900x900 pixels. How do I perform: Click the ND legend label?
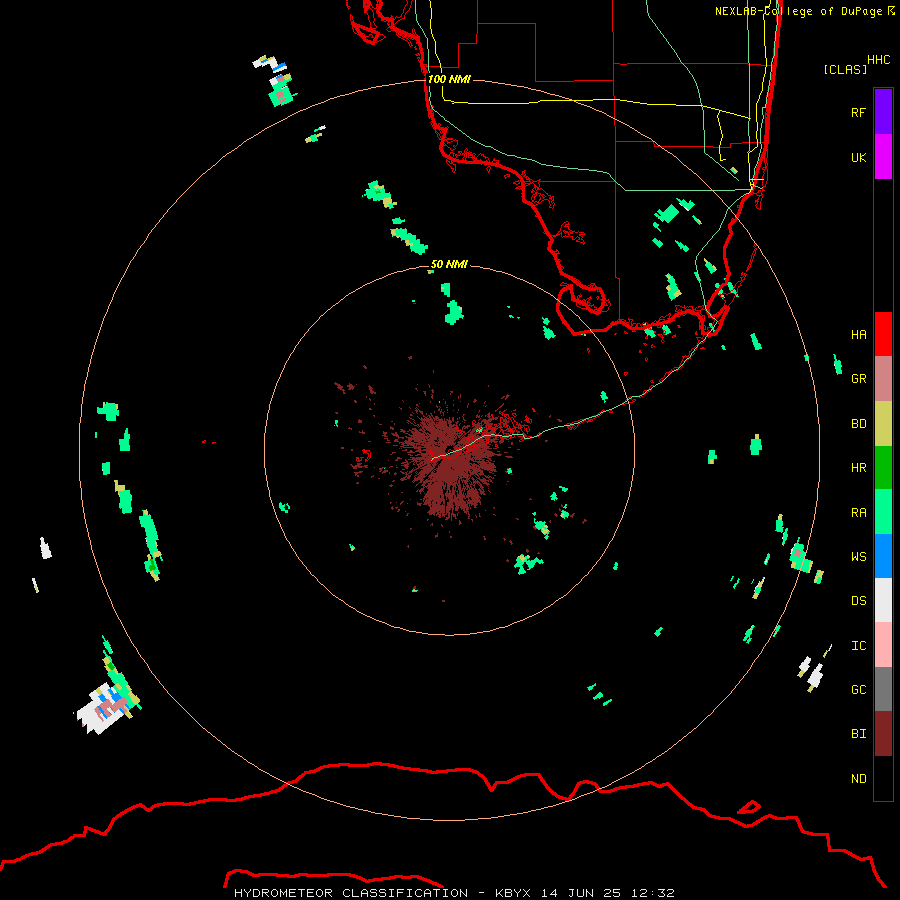tap(858, 779)
